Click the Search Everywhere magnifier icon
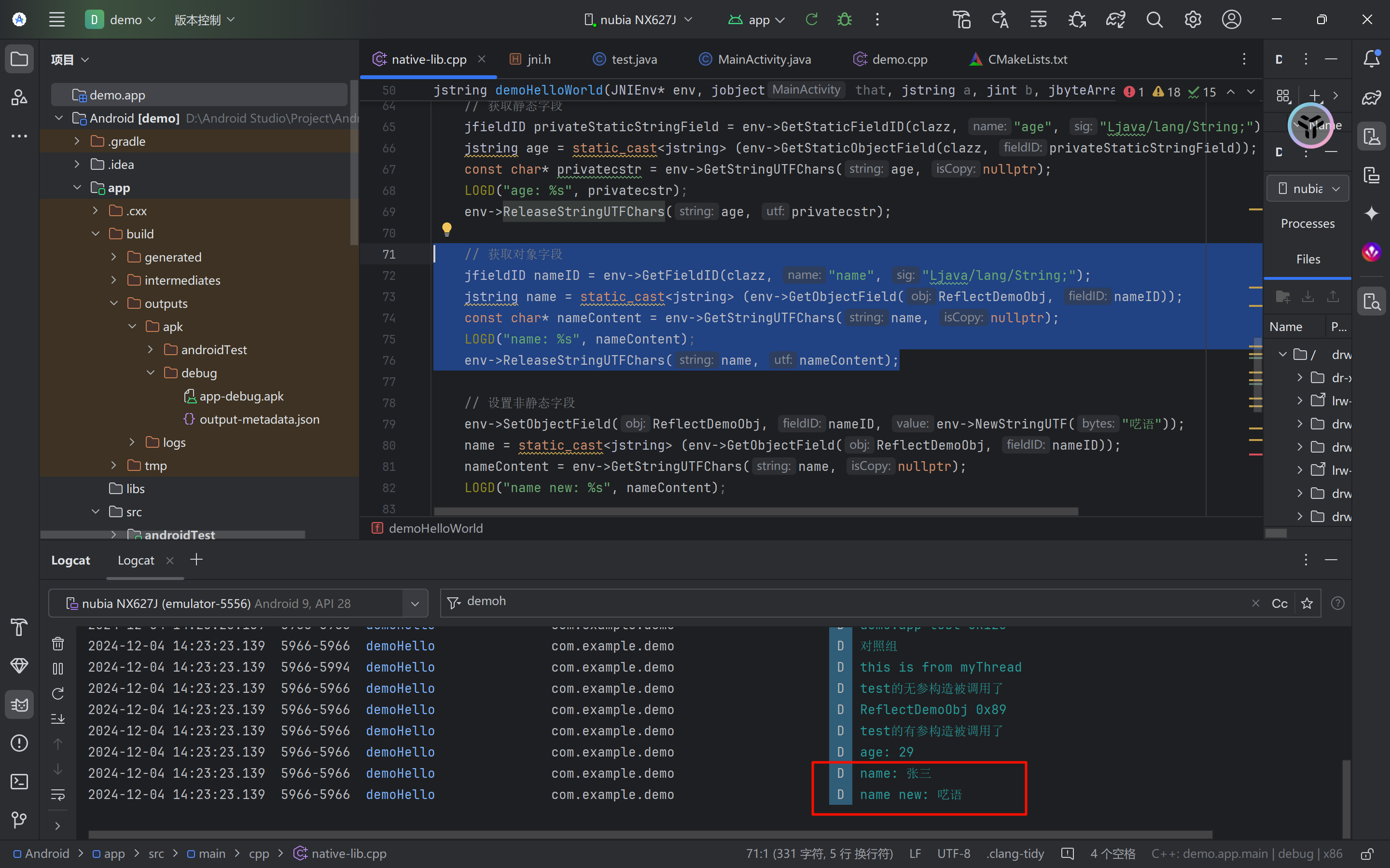The width and height of the screenshot is (1390, 868). tap(1154, 19)
